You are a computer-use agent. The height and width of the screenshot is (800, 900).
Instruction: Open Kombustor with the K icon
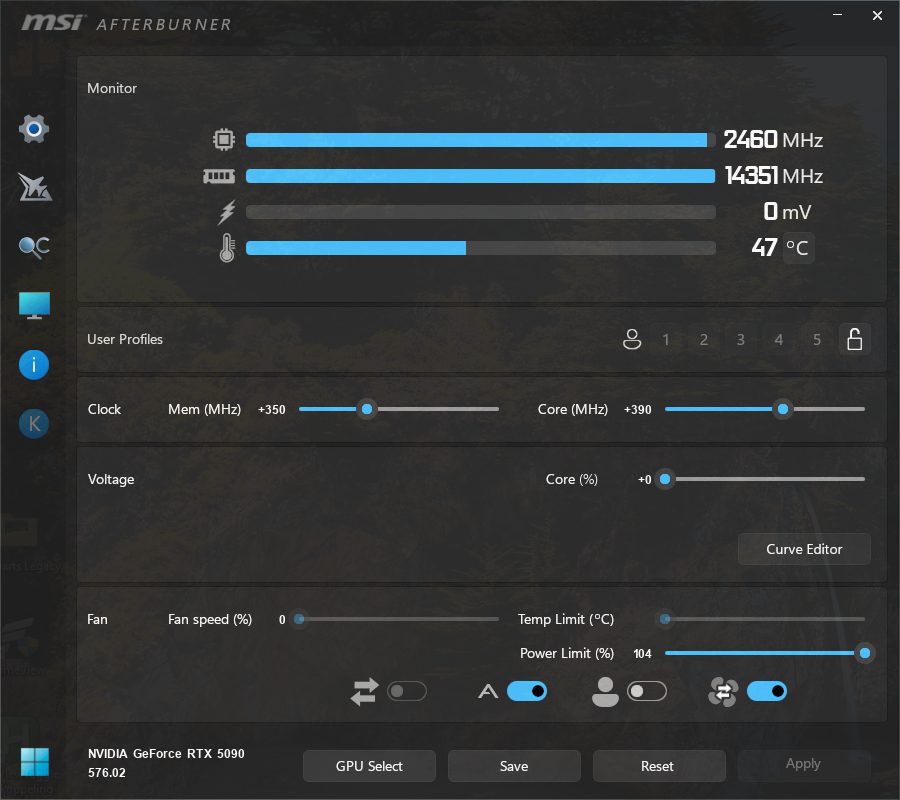click(x=34, y=424)
